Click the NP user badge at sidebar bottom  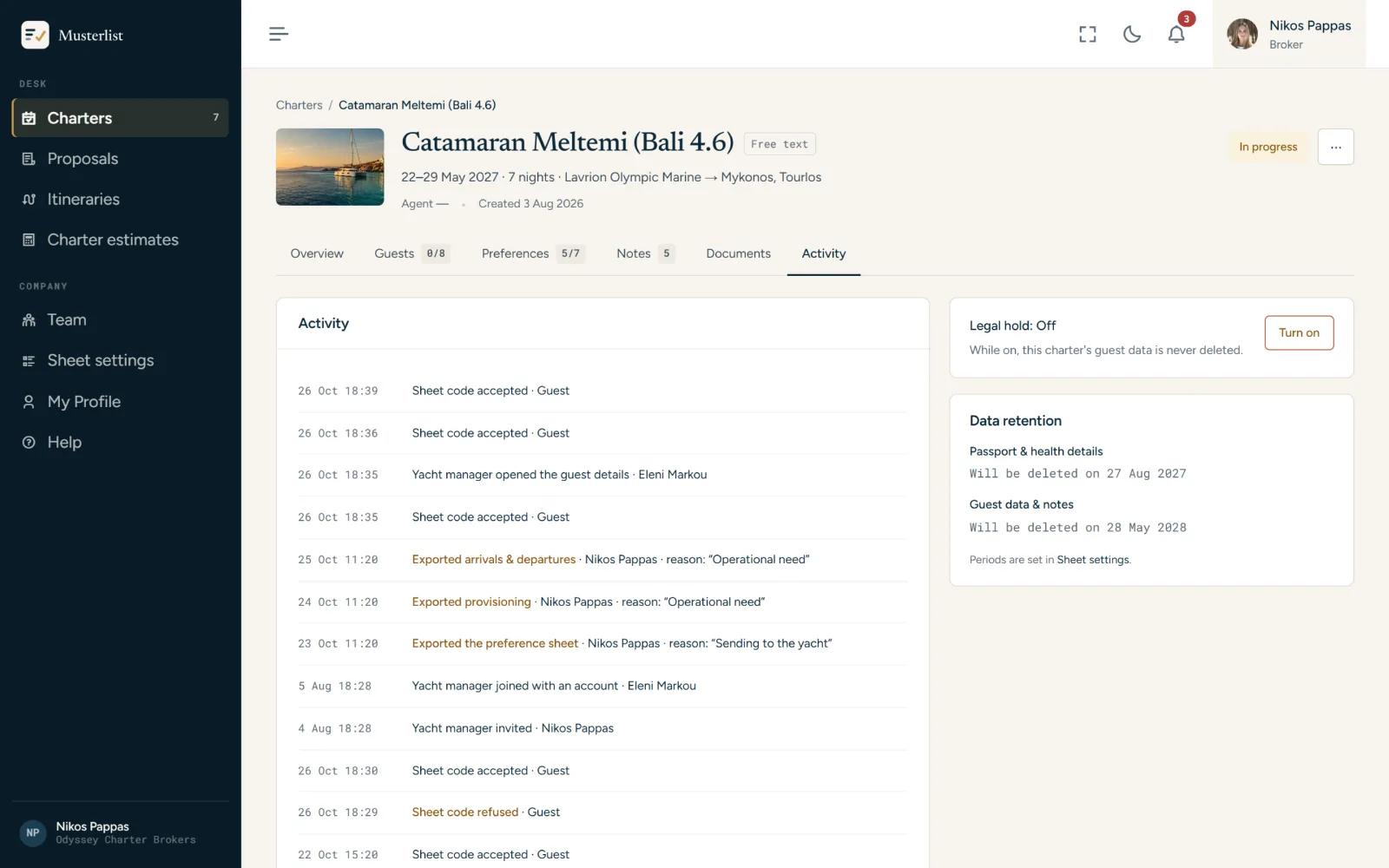pyautogui.click(x=32, y=832)
